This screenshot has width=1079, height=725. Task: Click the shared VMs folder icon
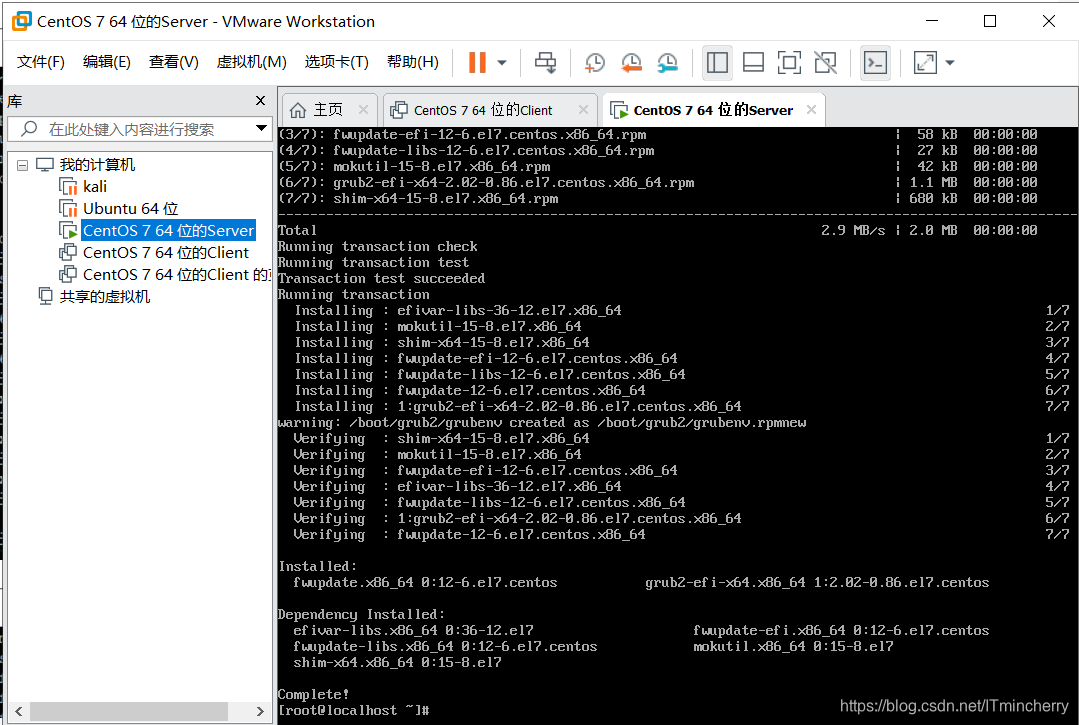coord(45,296)
